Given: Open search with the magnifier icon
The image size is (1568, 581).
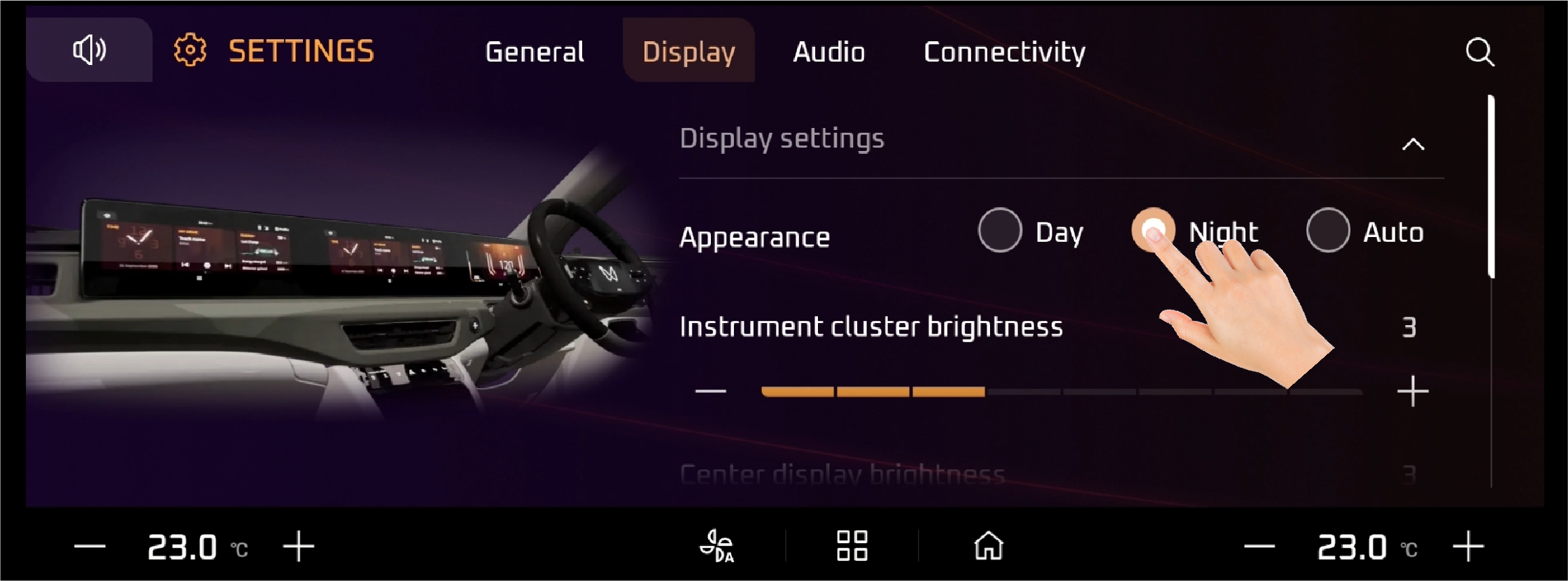Looking at the screenshot, I should [1480, 52].
